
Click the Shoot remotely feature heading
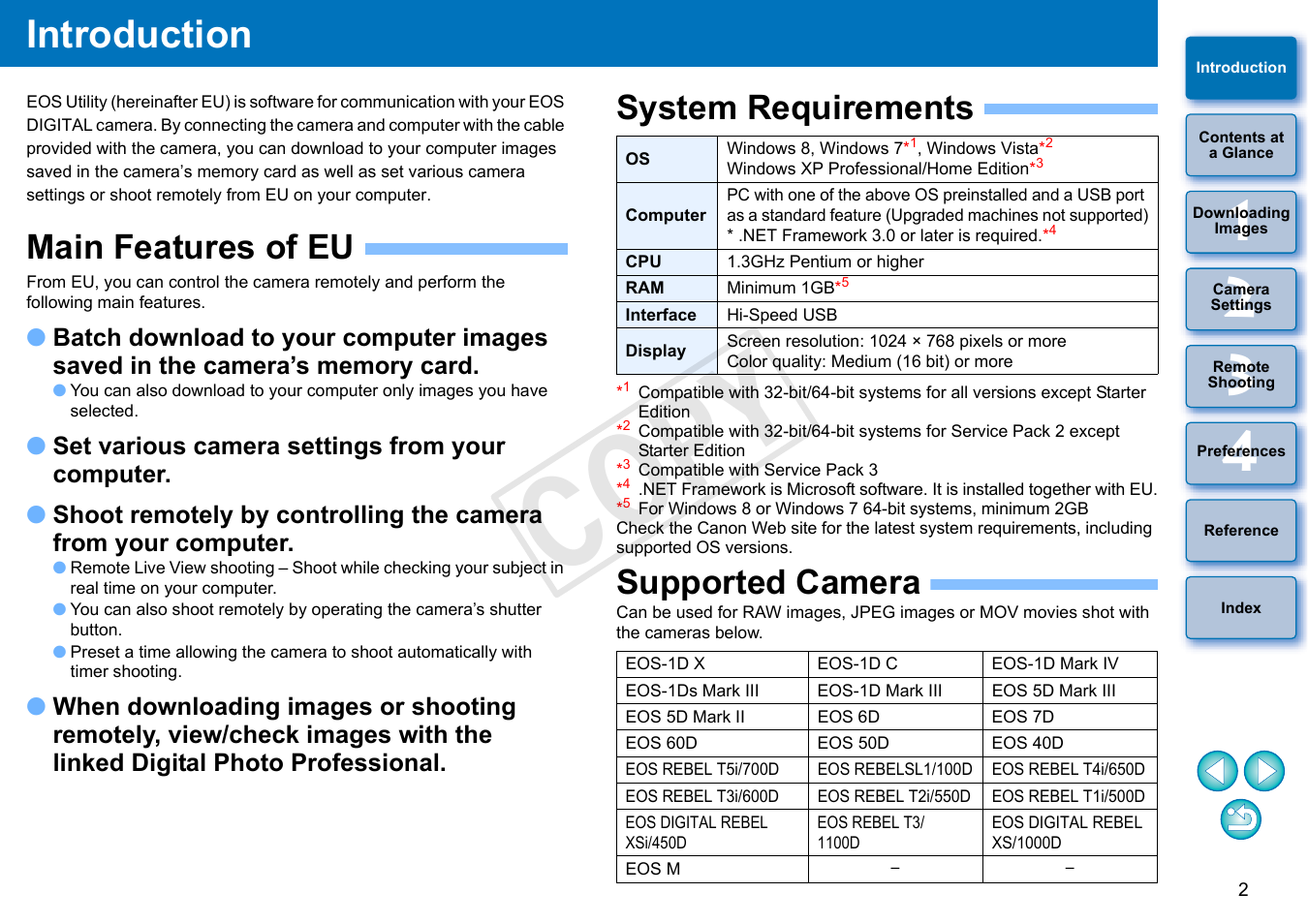[297, 529]
